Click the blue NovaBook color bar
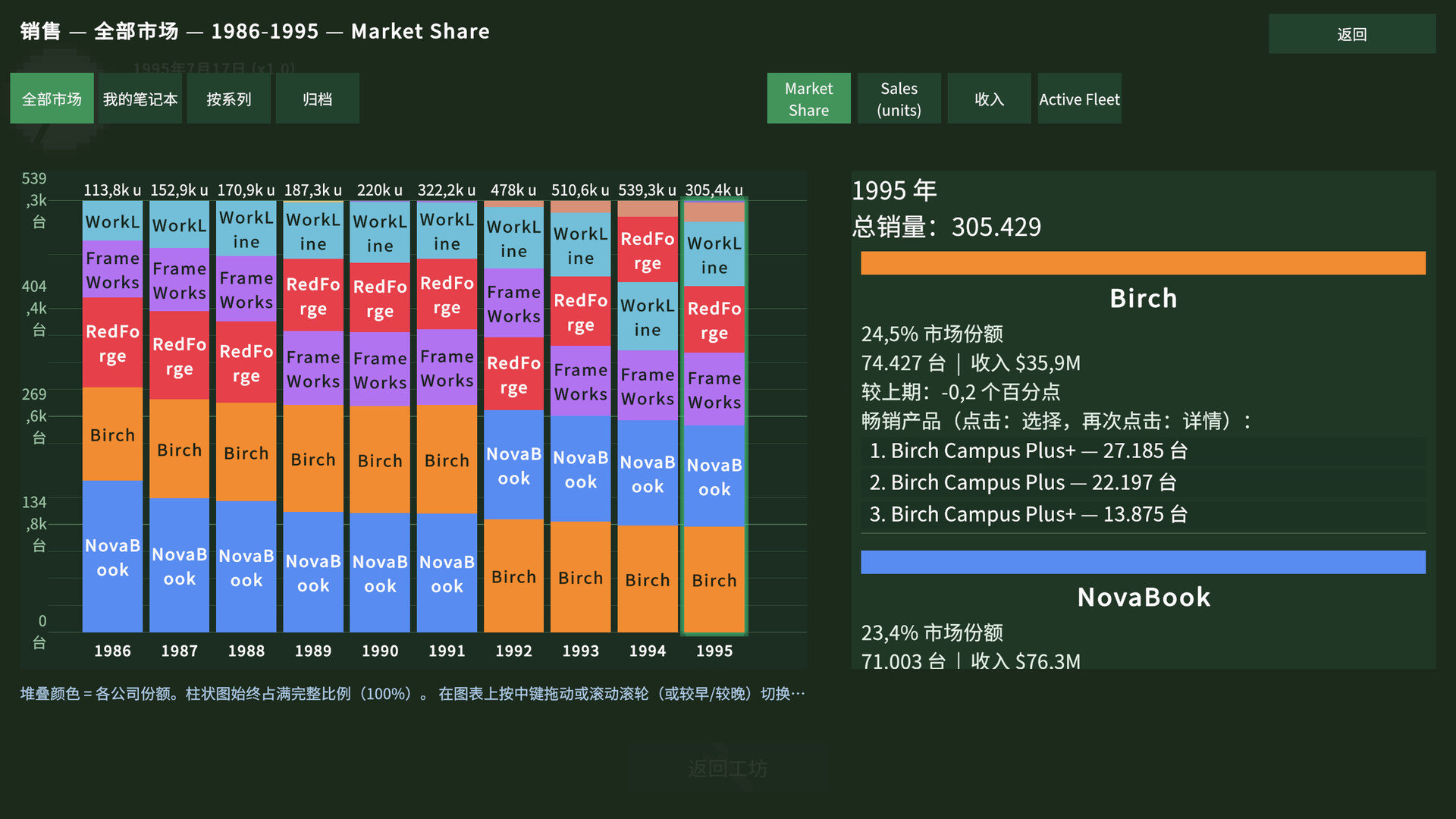The image size is (1456, 819). click(1143, 562)
